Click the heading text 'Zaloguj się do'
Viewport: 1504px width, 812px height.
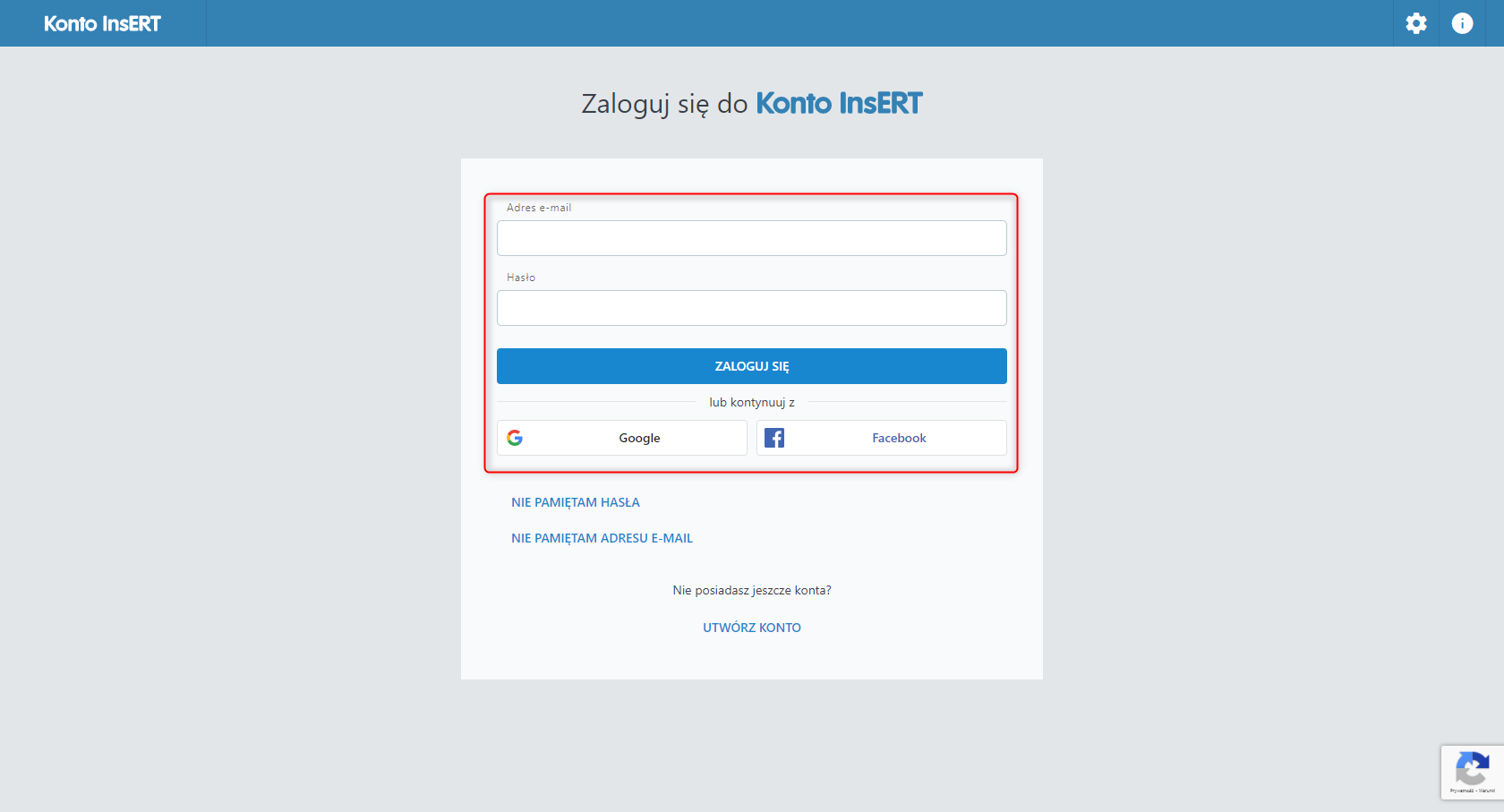tap(664, 104)
